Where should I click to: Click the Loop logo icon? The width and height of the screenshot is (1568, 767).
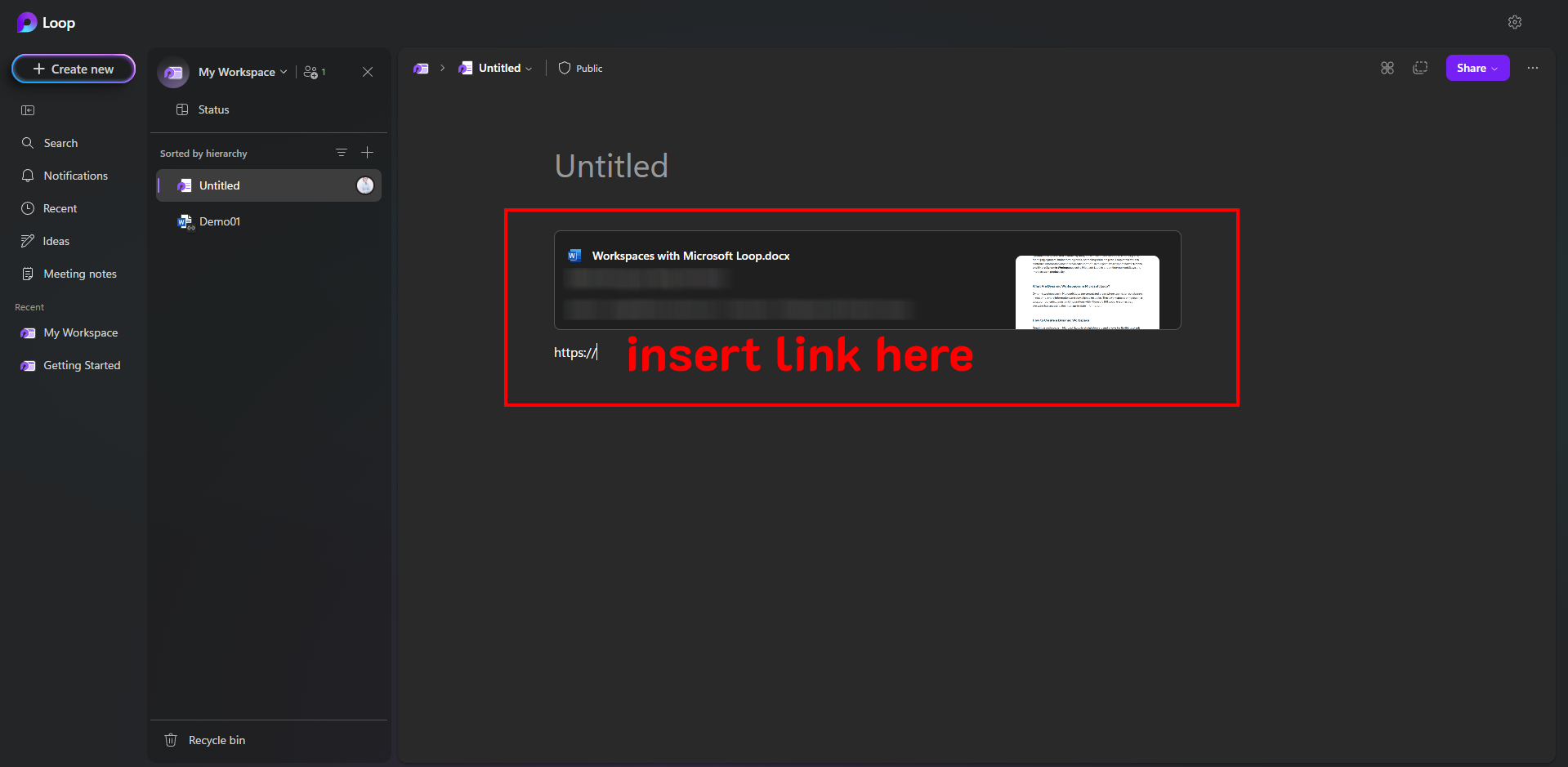(26, 23)
